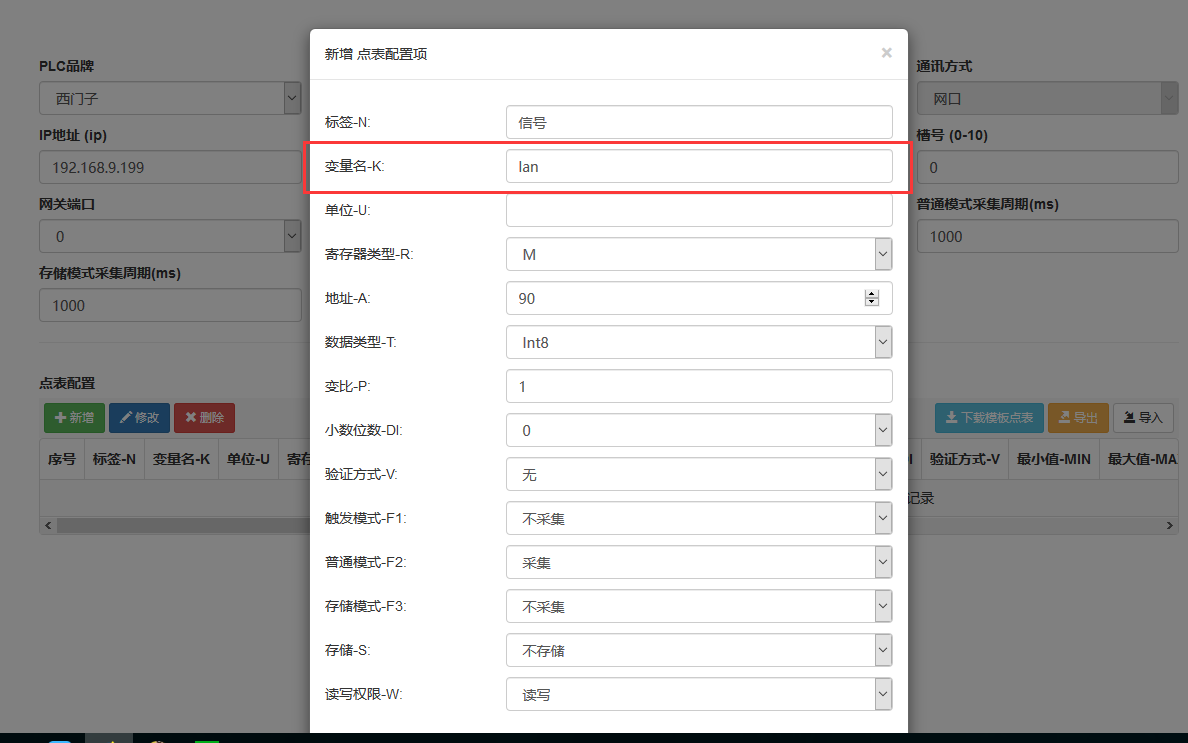Click 下载模板点表 download button
Viewport: 1188px width, 743px height.
point(989,418)
